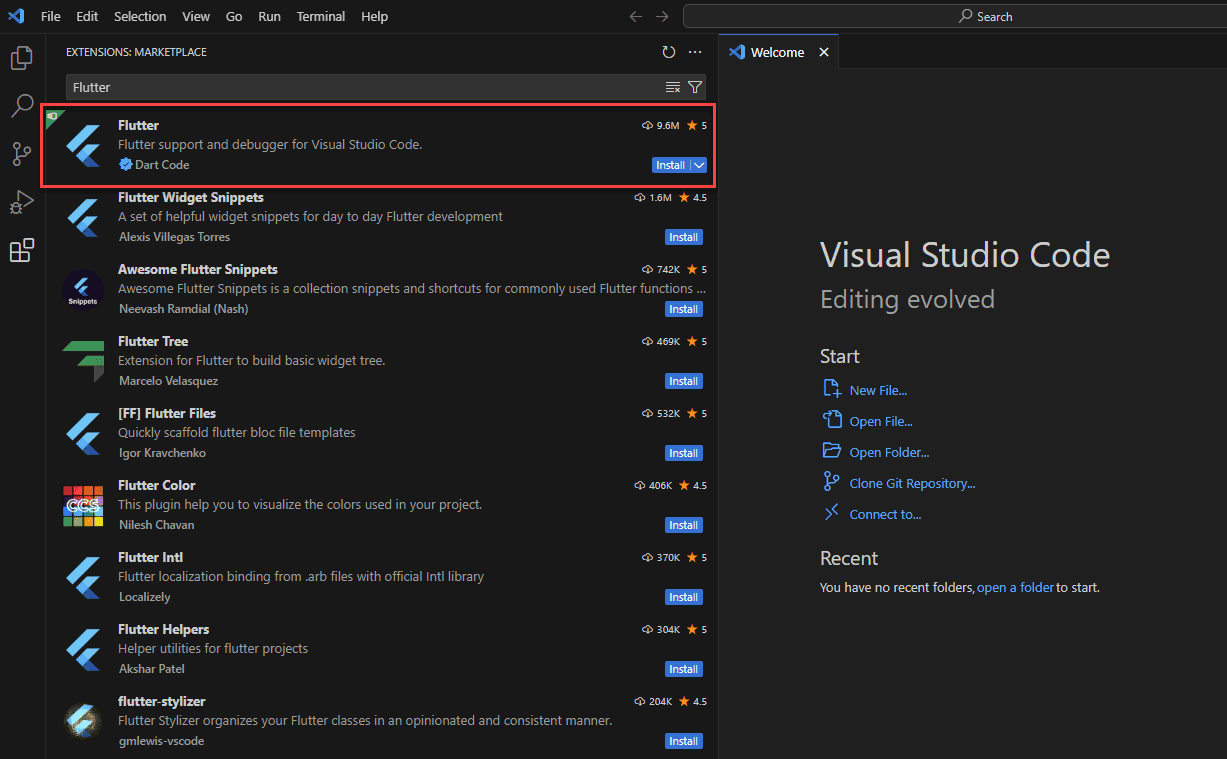1227x759 pixels.
Task: Open the extension filter menu
Action: tap(695, 87)
